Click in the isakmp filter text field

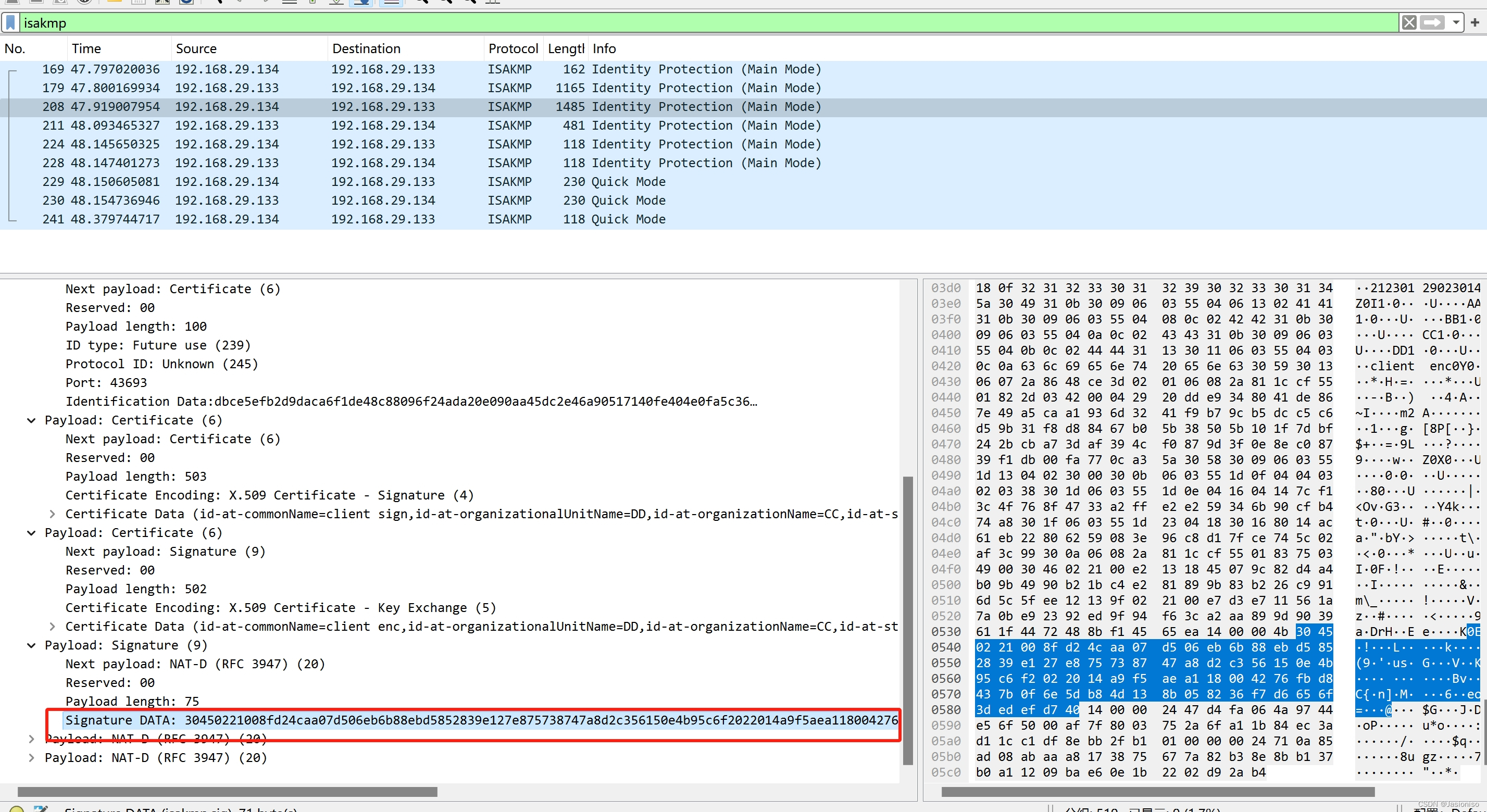point(693,22)
